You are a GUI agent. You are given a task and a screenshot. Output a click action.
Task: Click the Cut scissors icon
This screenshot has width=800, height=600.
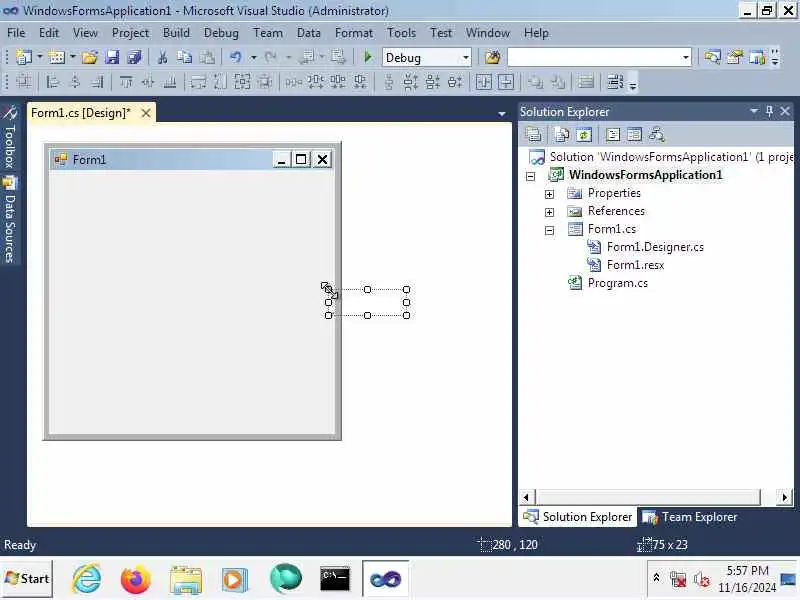click(162, 57)
